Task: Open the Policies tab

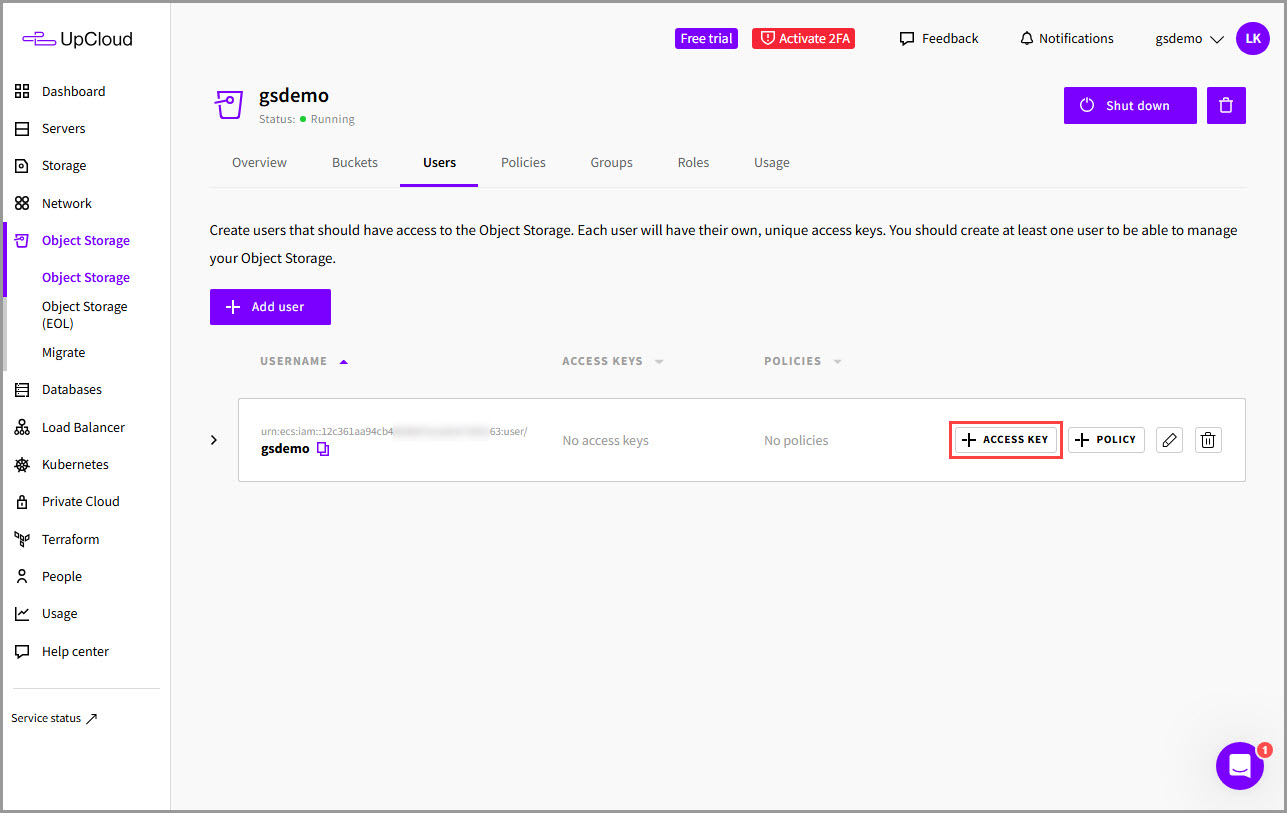Action: tap(523, 163)
